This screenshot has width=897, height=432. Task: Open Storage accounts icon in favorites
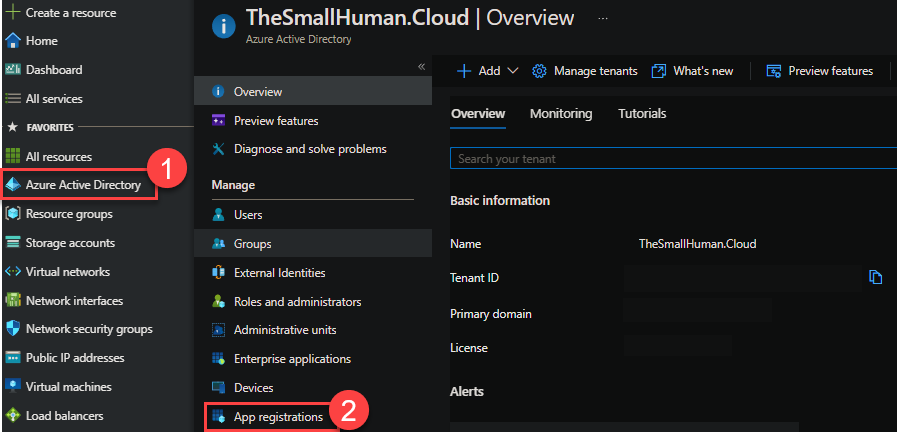13,242
